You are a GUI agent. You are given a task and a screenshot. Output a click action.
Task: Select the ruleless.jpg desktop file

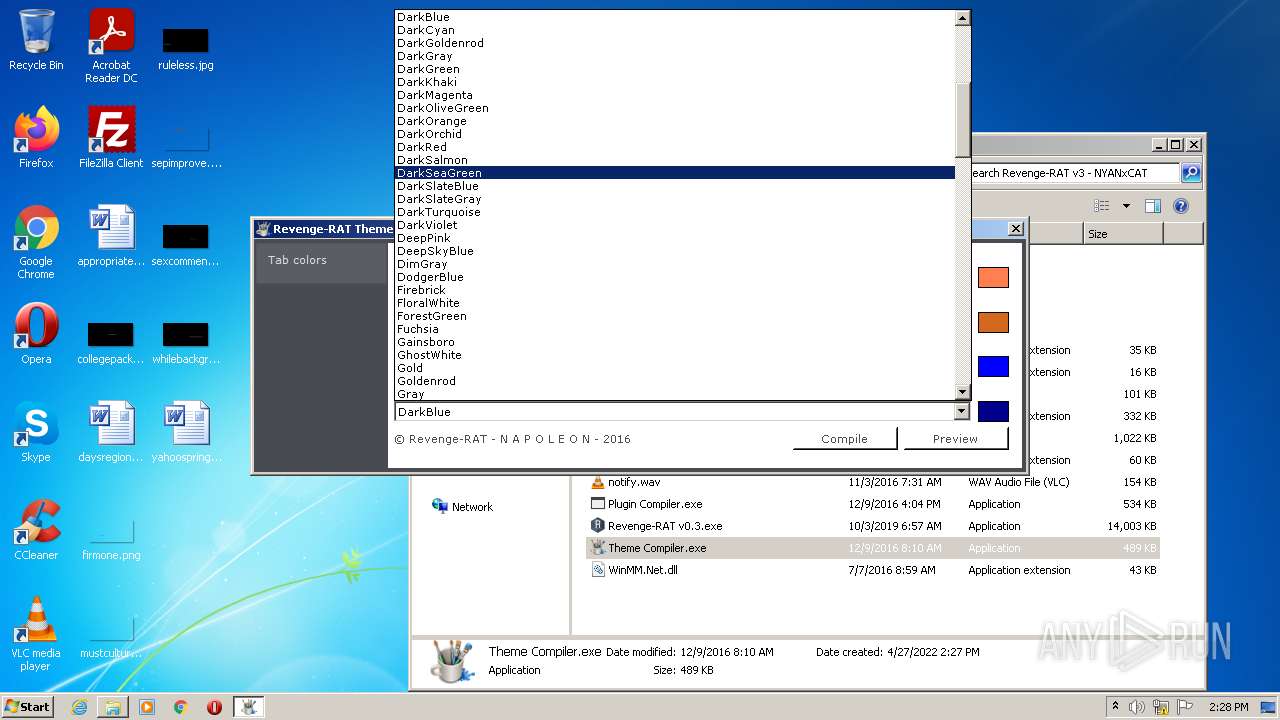186,46
